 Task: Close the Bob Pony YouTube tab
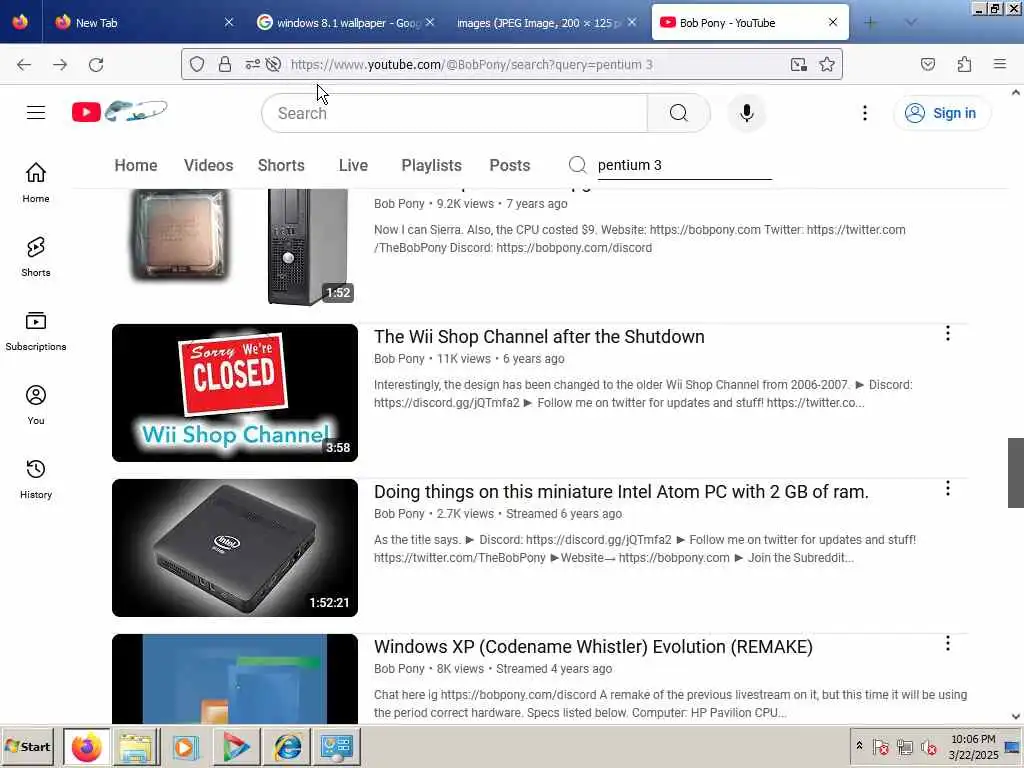[833, 22]
